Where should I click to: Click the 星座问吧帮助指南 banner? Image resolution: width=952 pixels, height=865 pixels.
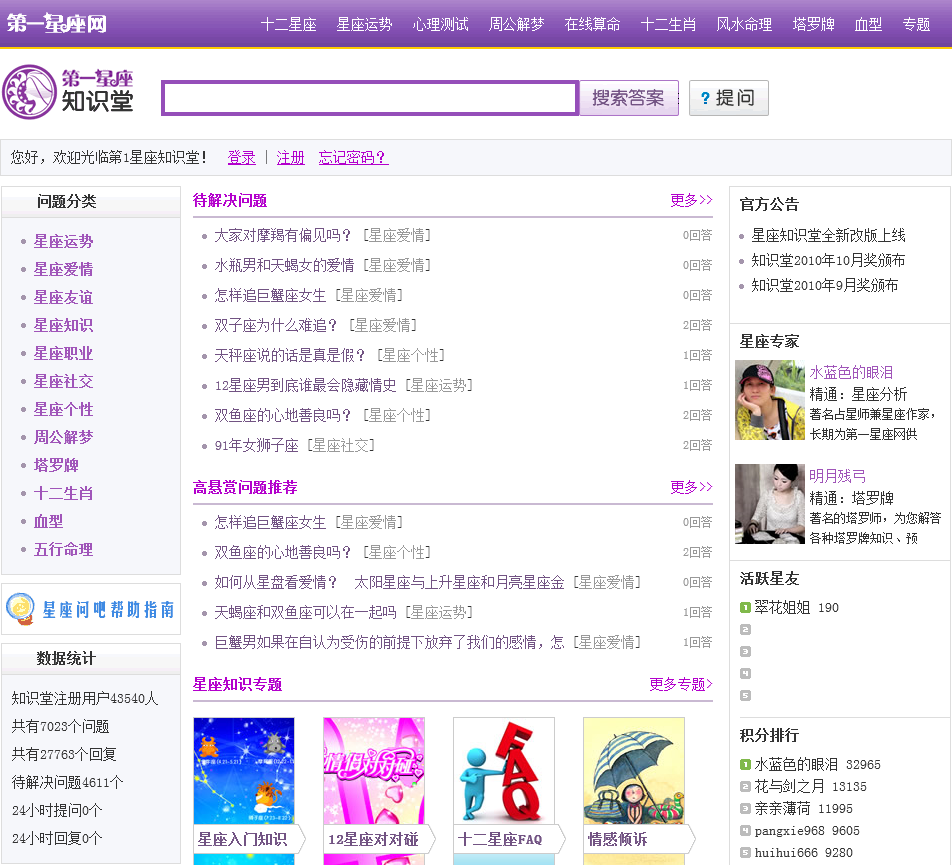click(91, 609)
